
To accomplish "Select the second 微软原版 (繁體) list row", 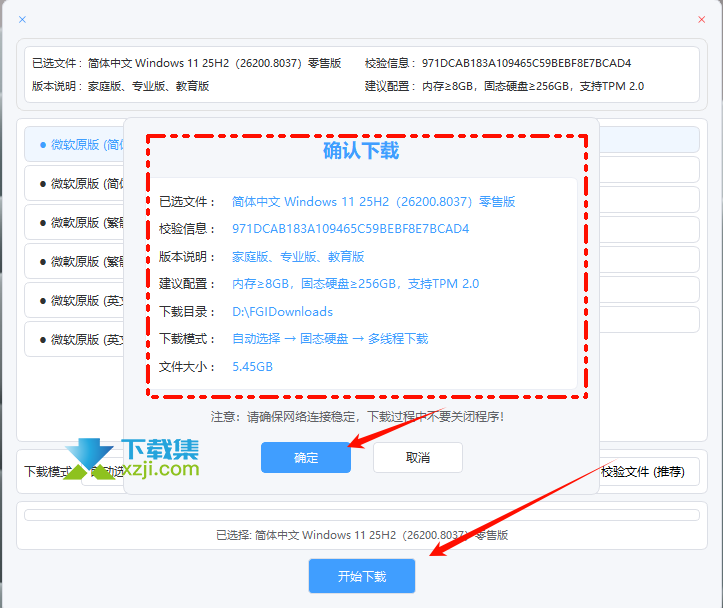I will click(x=74, y=262).
